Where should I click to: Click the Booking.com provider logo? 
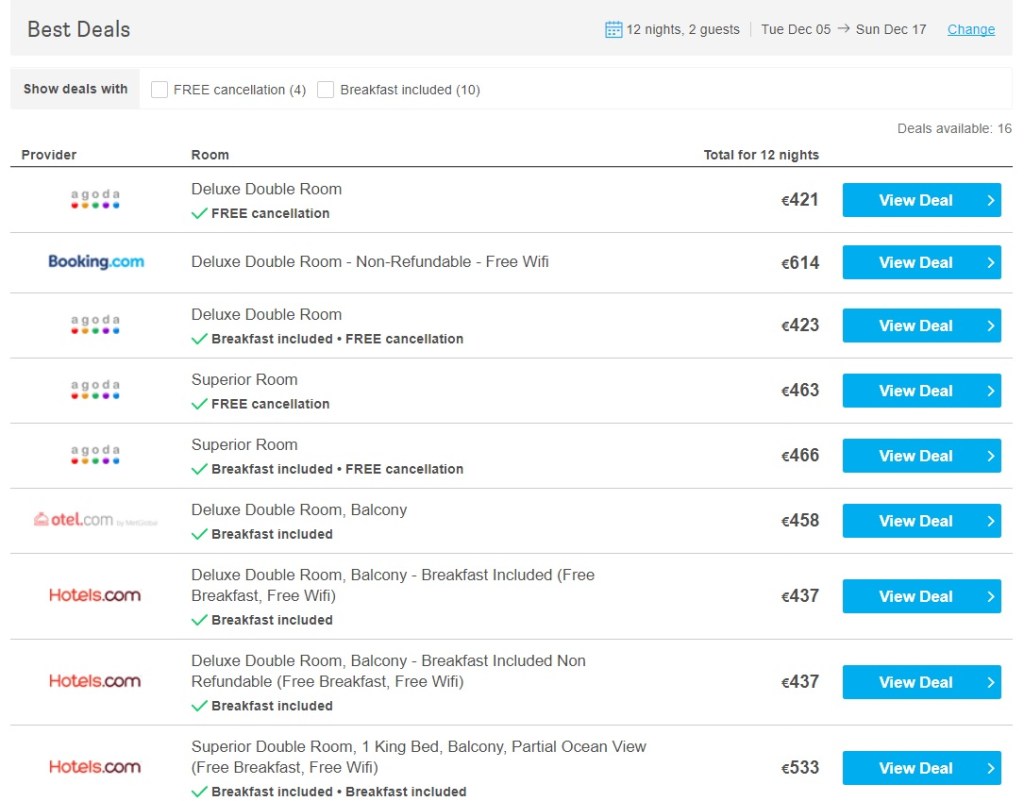(x=96, y=262)
